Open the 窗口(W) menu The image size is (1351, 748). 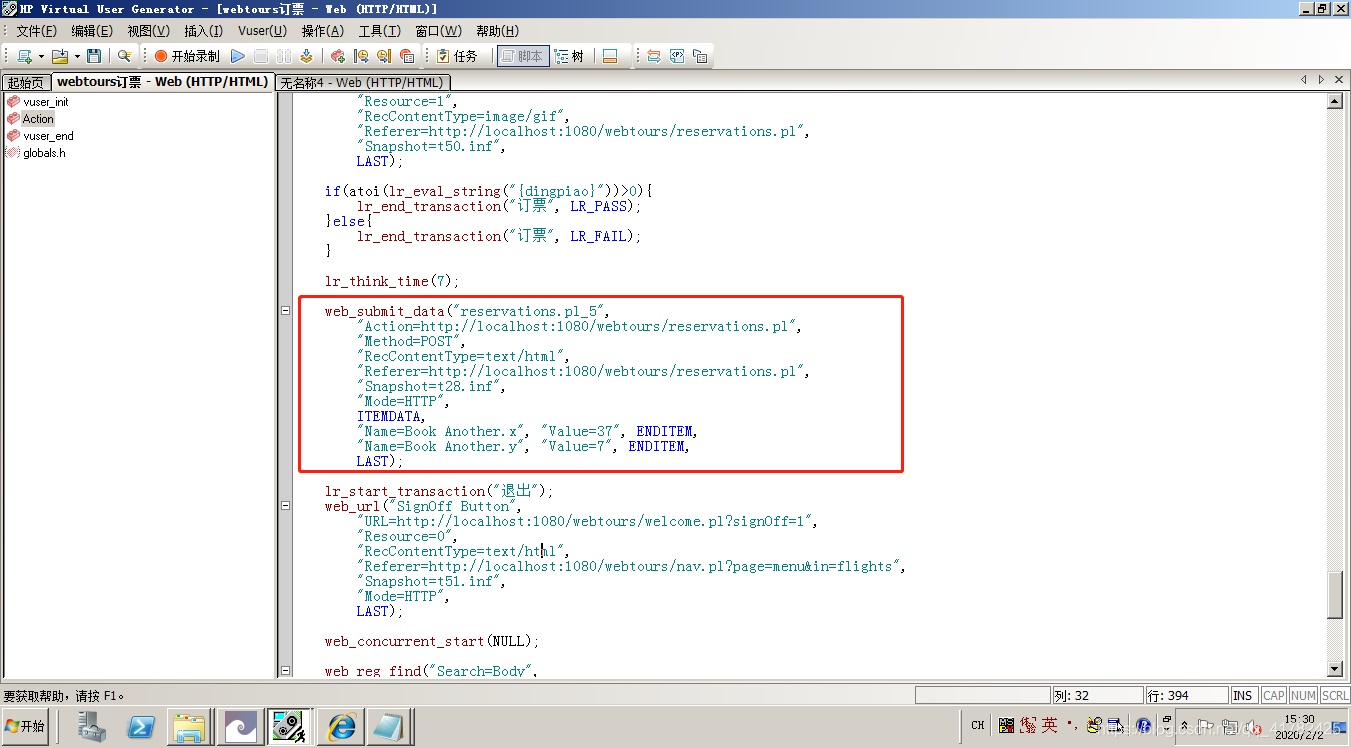[438, 31]
